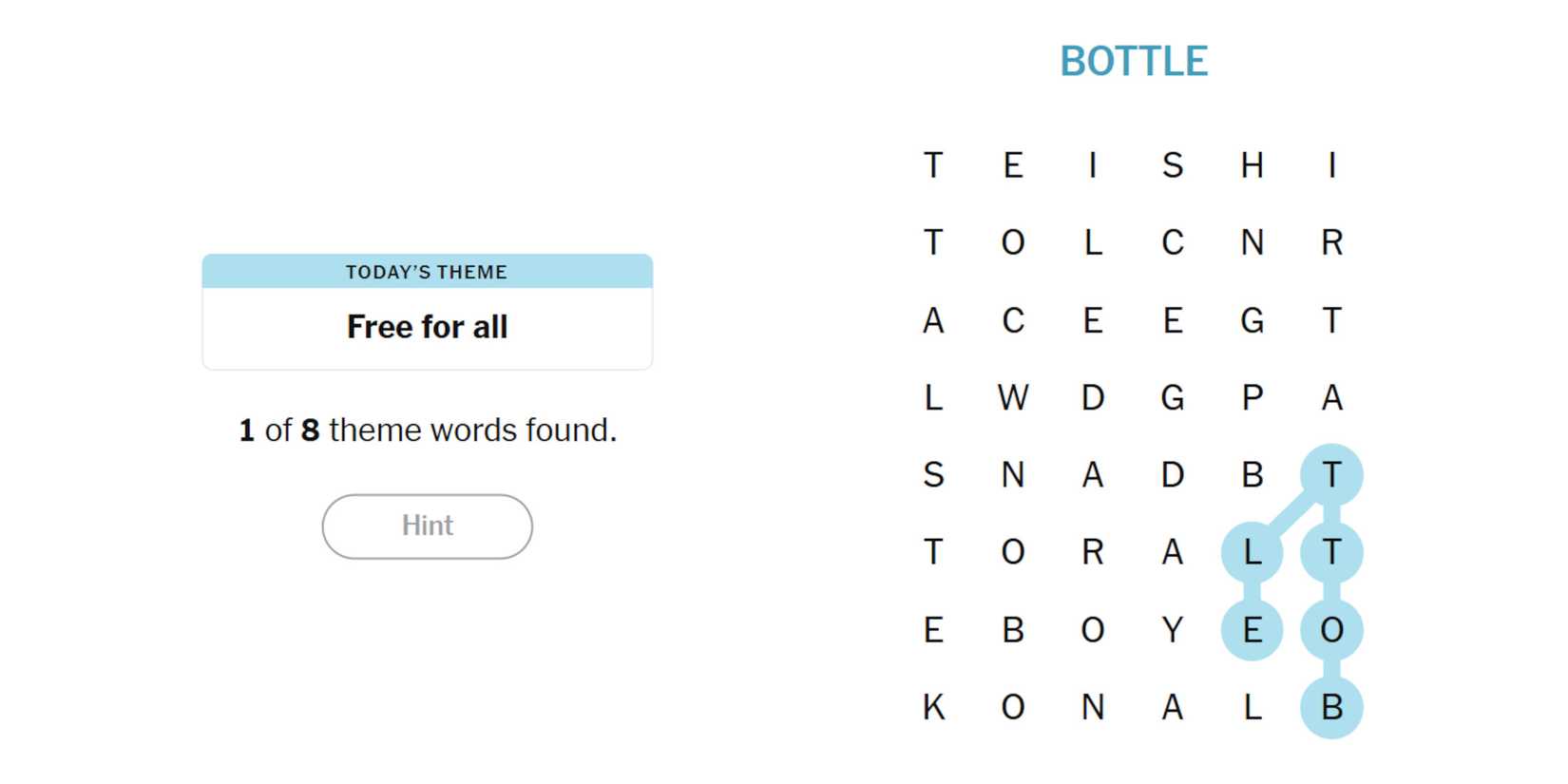Select the D between W and G
This screenshot has height=784, width=1568.
coord(1093,397)
